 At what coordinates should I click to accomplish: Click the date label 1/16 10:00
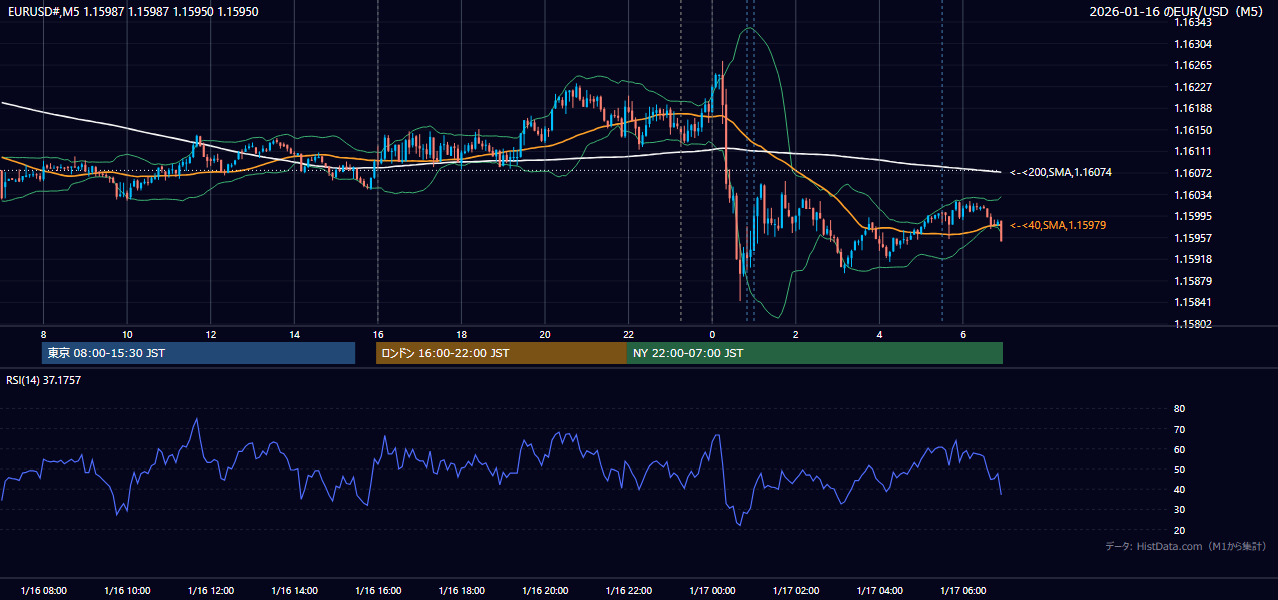tap(127, 591)
